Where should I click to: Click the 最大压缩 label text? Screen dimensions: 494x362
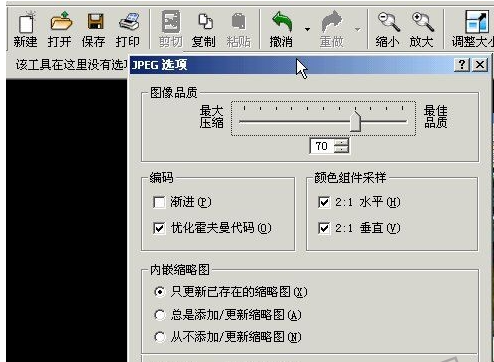click(212, 117)
